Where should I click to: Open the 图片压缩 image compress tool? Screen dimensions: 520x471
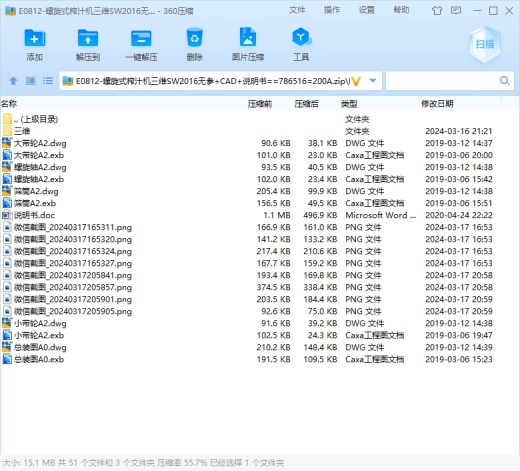coord(248,37)
